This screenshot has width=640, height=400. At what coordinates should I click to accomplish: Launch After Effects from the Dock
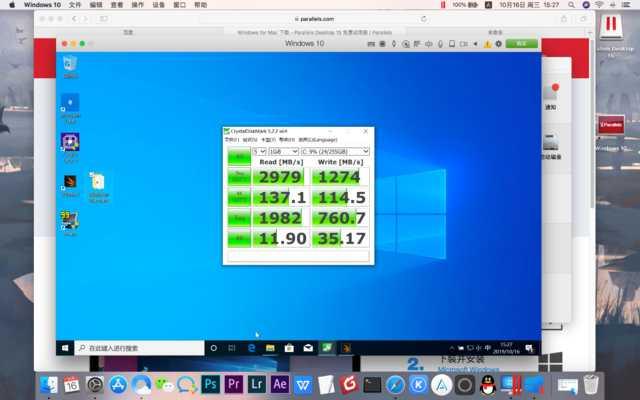pos(280,384)
